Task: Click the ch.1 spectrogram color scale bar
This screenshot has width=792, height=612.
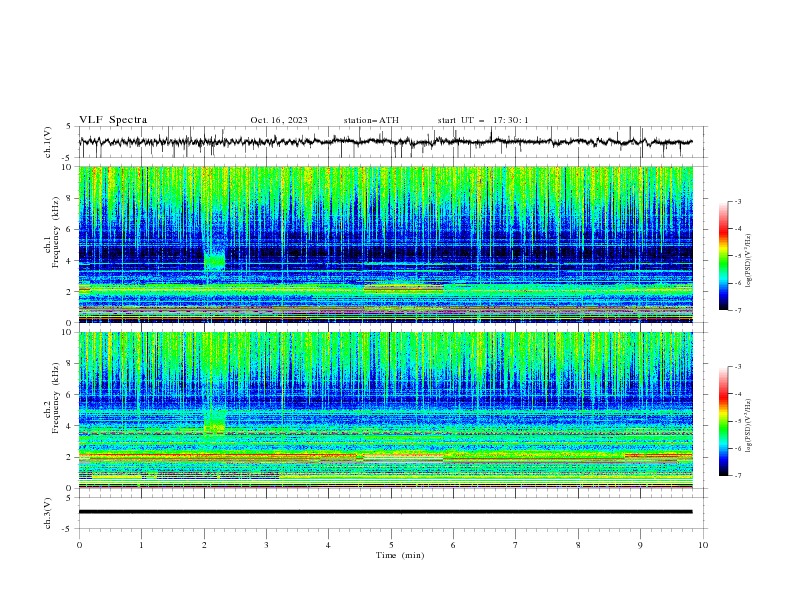Action: (723, 255)
